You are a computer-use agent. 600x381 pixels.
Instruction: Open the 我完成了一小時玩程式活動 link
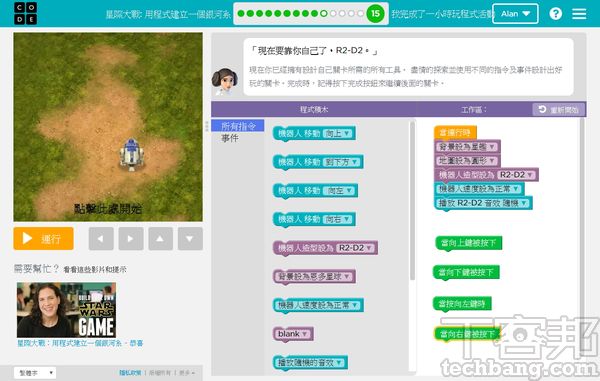442,14
